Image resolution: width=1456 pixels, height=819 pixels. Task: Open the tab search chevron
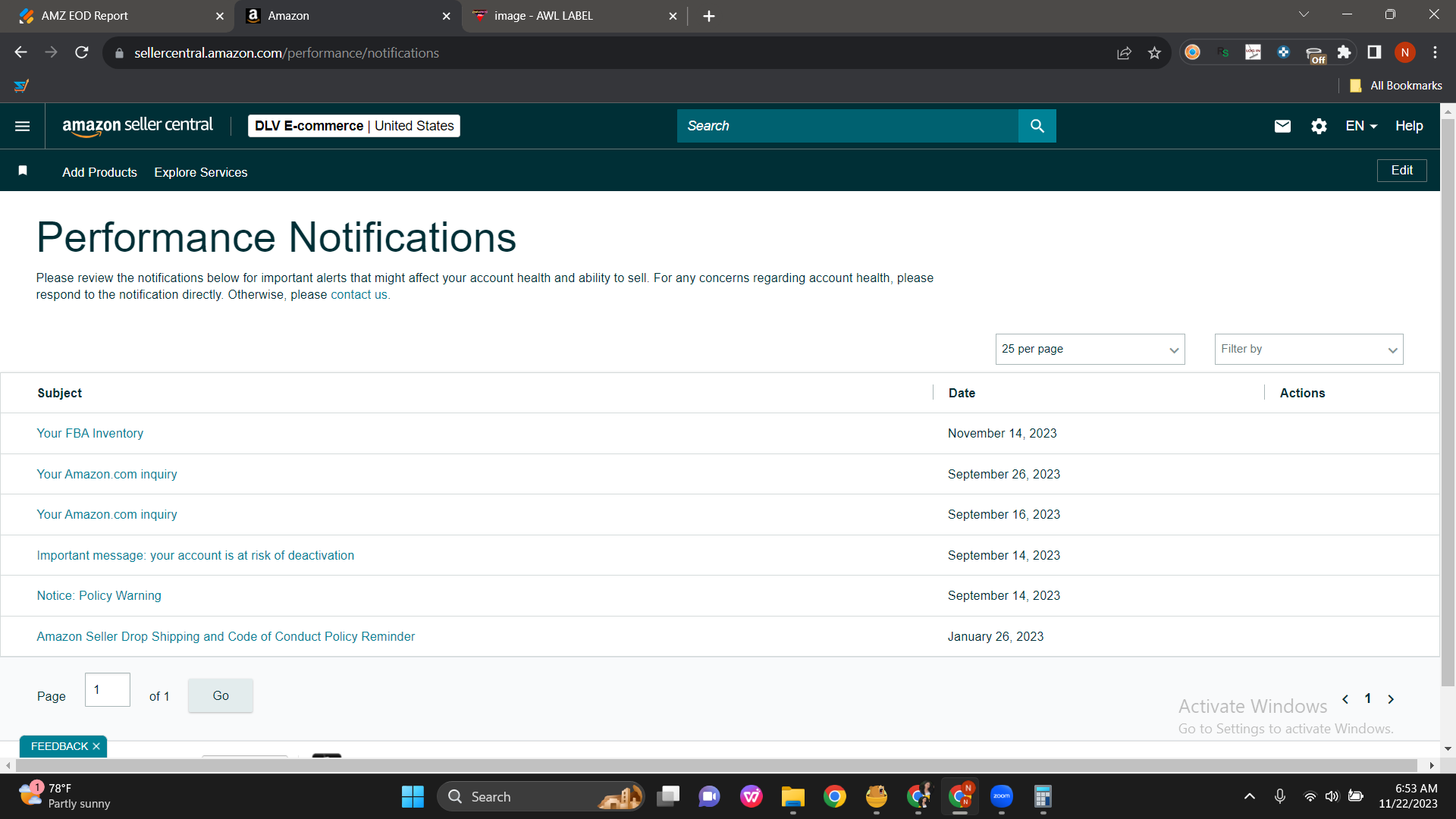pos(1304,15)
